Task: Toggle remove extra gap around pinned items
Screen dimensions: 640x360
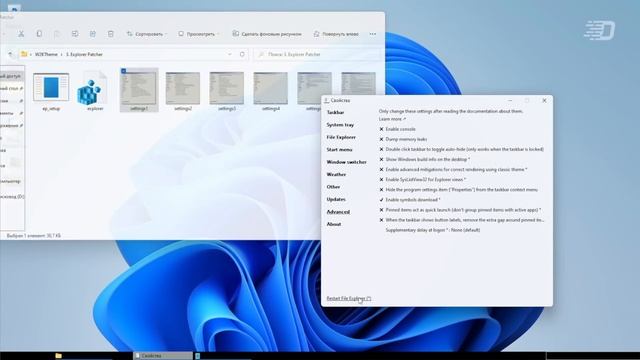Action: coord(462,220)
